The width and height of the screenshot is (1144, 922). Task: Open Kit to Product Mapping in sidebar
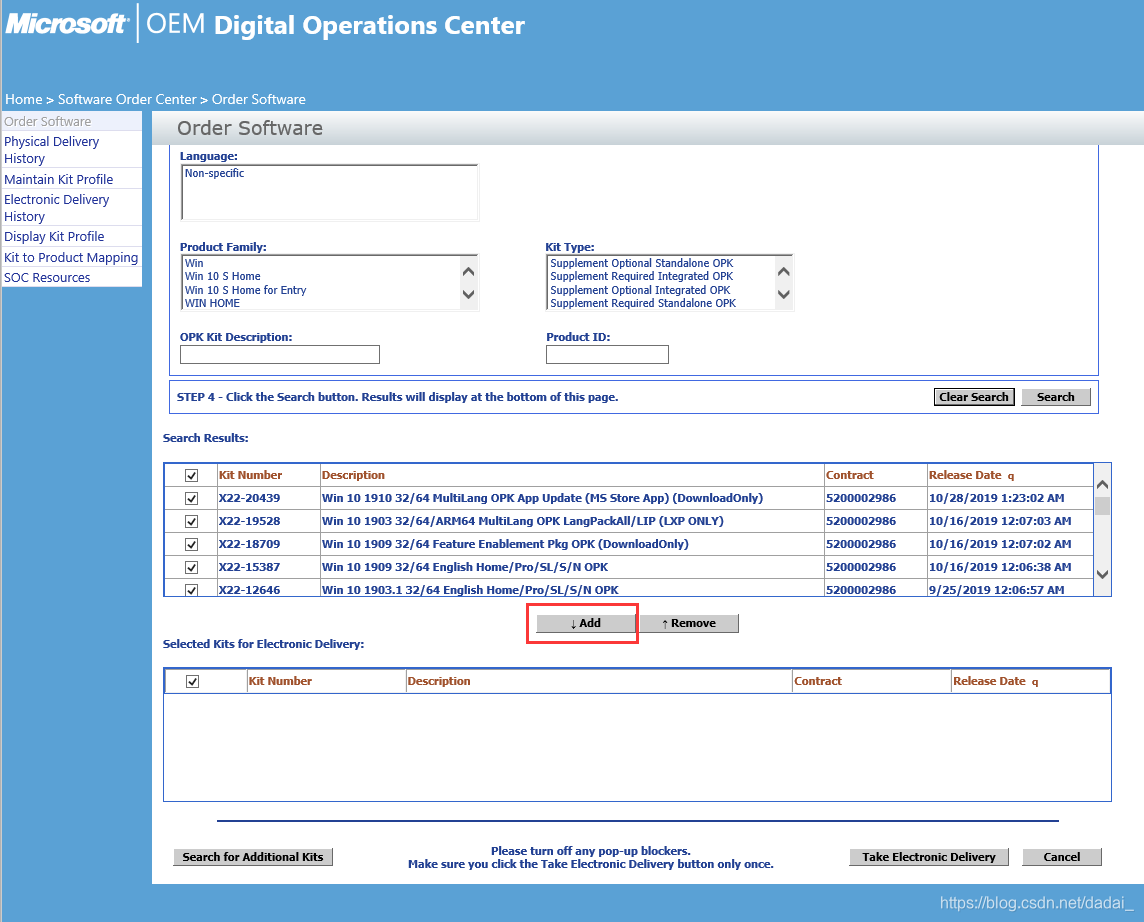[x=71, y=257]
